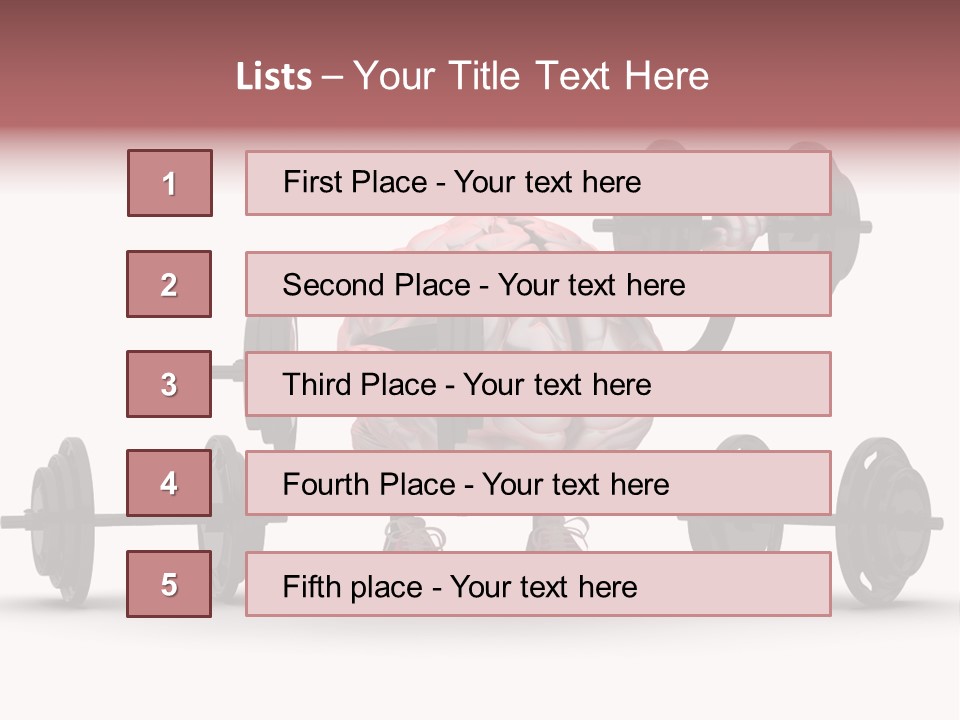Click the brain character's left sneaker
The height and width of the screenshot is (720, 960).
tap(414, 534)
